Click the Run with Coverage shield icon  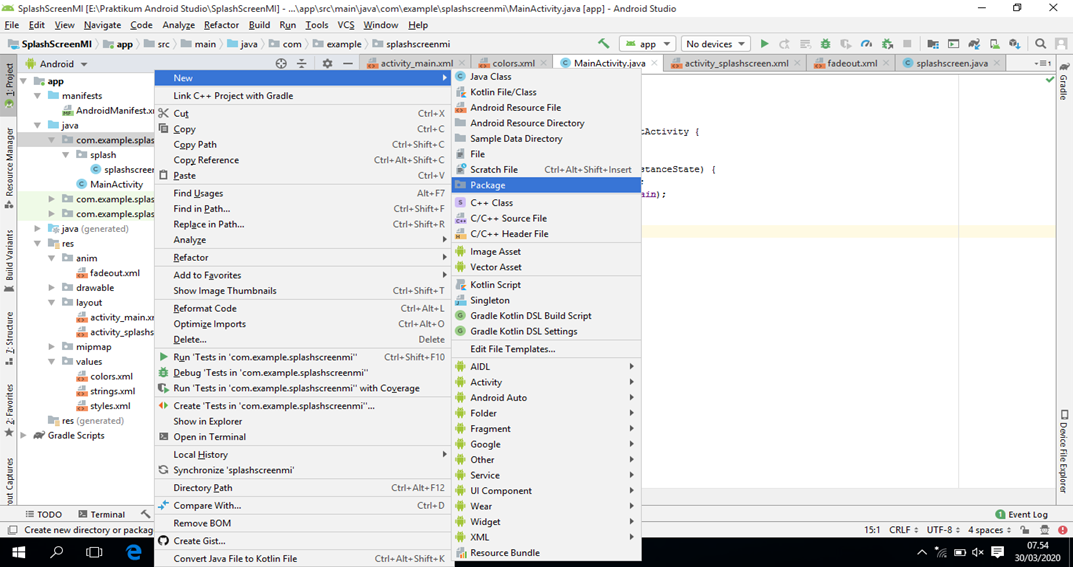click(x=846, y=44)
